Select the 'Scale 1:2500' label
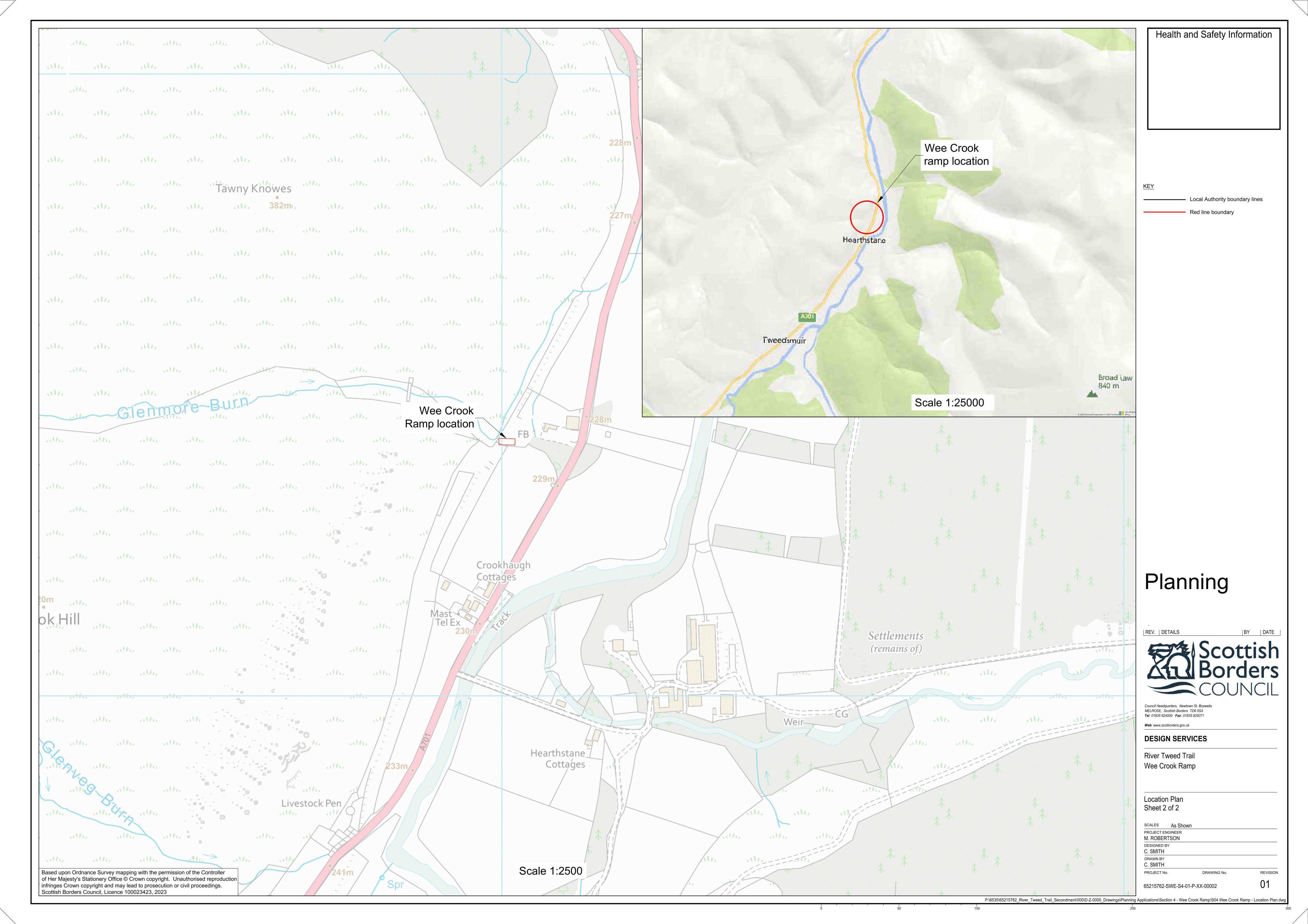1308x924 pixels. 550,871
